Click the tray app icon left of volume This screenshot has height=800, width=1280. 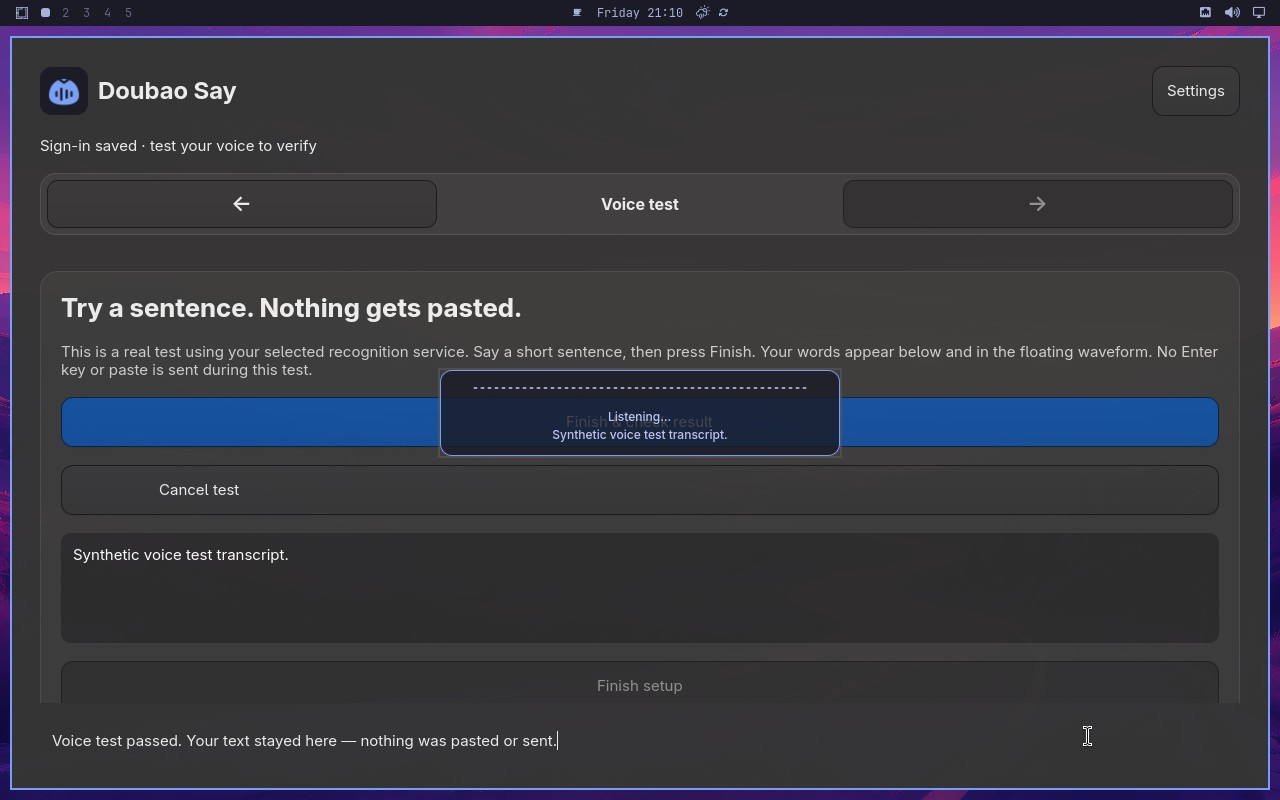coord(1205,13)
